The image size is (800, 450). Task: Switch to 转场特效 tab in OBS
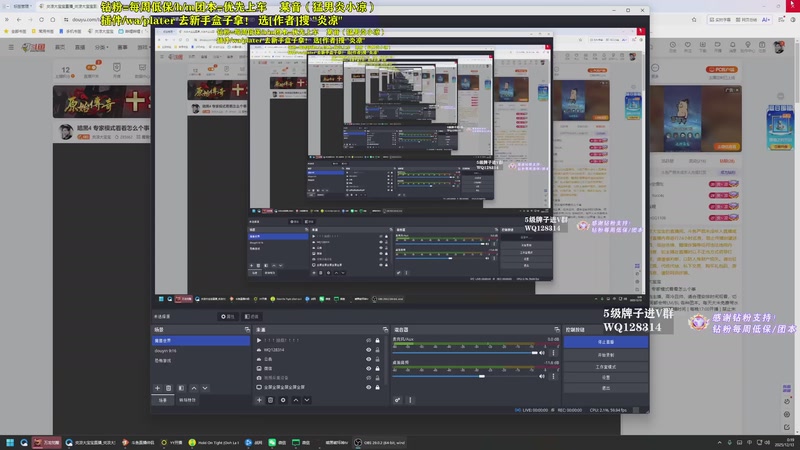coord(187,401)
